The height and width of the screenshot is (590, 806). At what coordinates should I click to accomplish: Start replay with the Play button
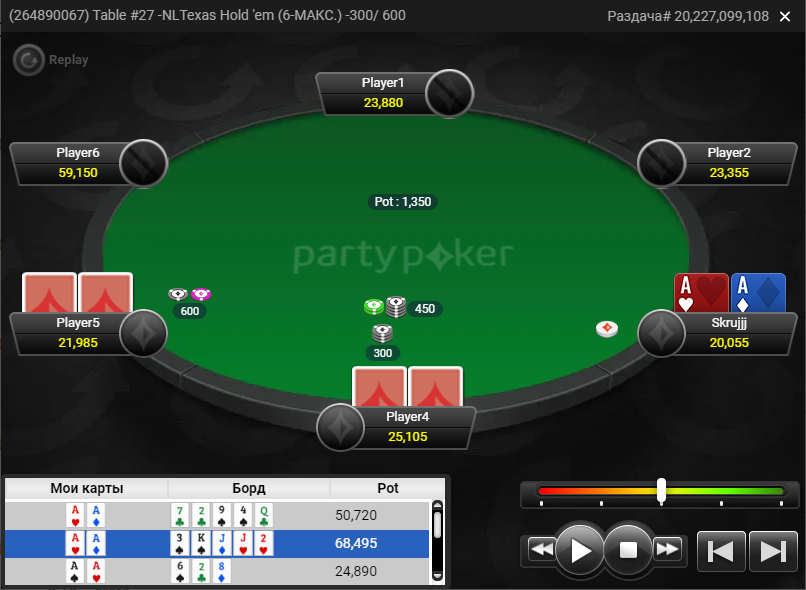[580, 550]
